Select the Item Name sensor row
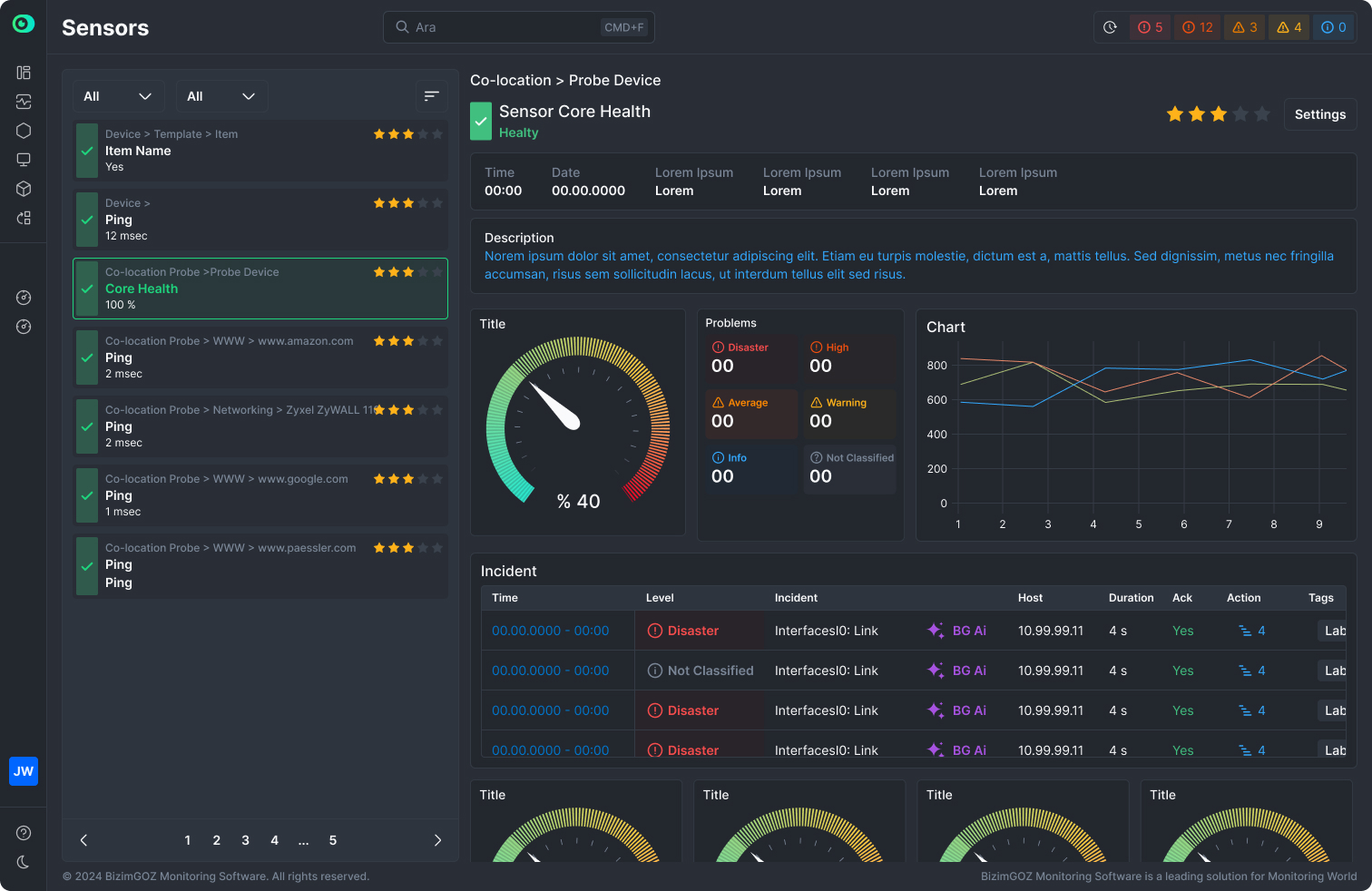The image size is (1372, 891). coord(260,151)
